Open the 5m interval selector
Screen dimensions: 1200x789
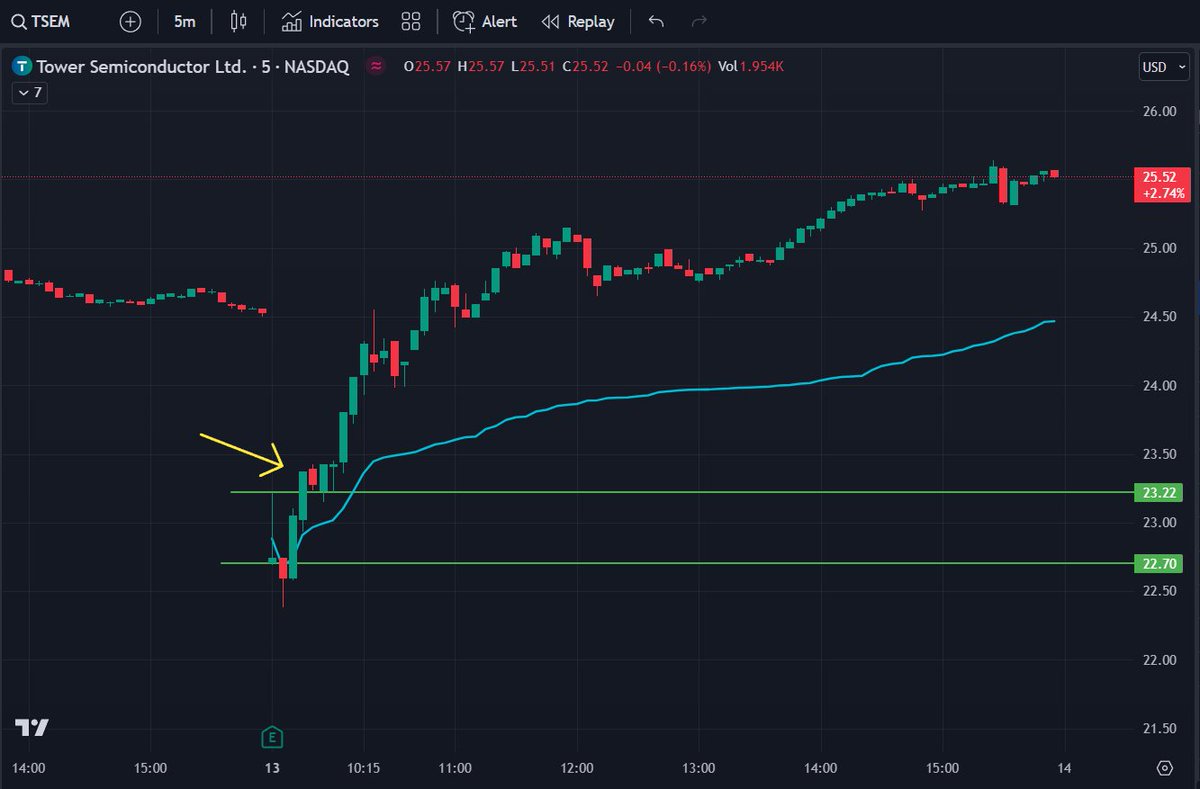click(184, 21)
